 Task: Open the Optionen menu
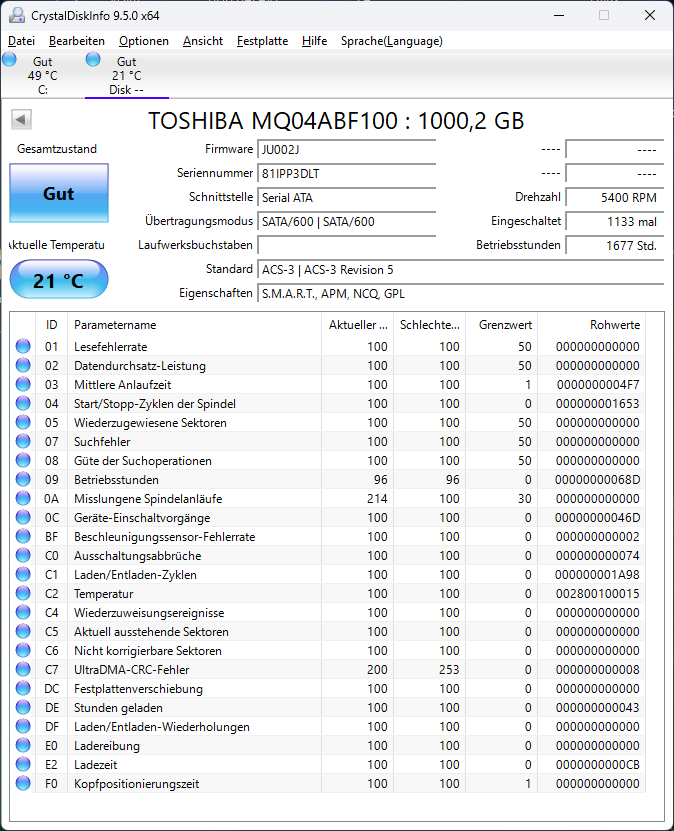tap(143, 41)
